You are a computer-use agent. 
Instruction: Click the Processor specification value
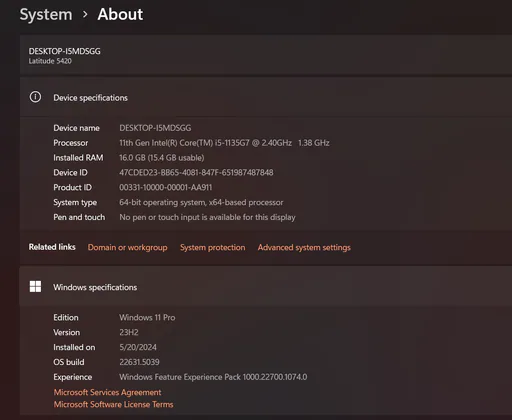click(224, 143)
